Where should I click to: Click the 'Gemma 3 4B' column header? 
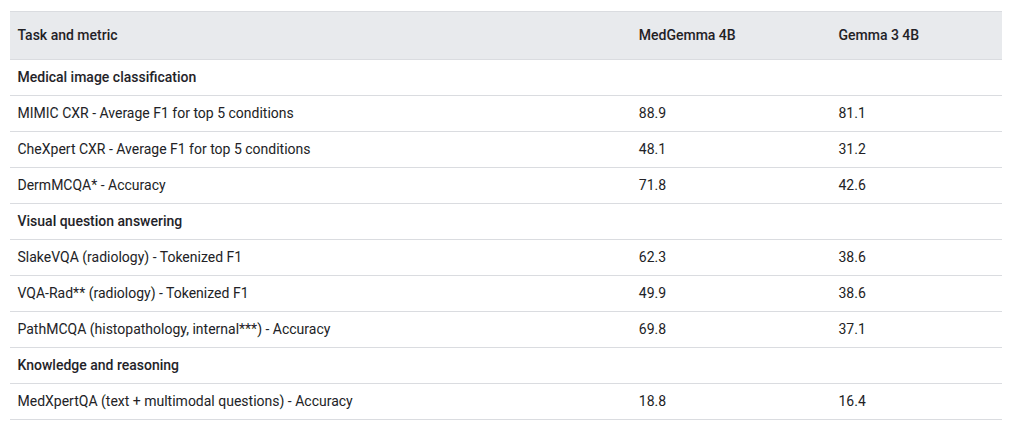(878, 35)
